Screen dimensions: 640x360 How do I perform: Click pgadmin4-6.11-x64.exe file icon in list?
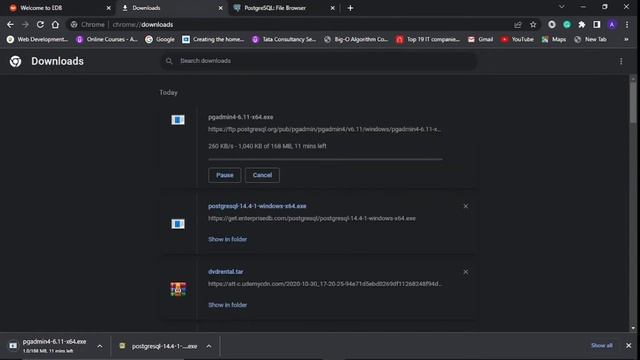[178, 120]
